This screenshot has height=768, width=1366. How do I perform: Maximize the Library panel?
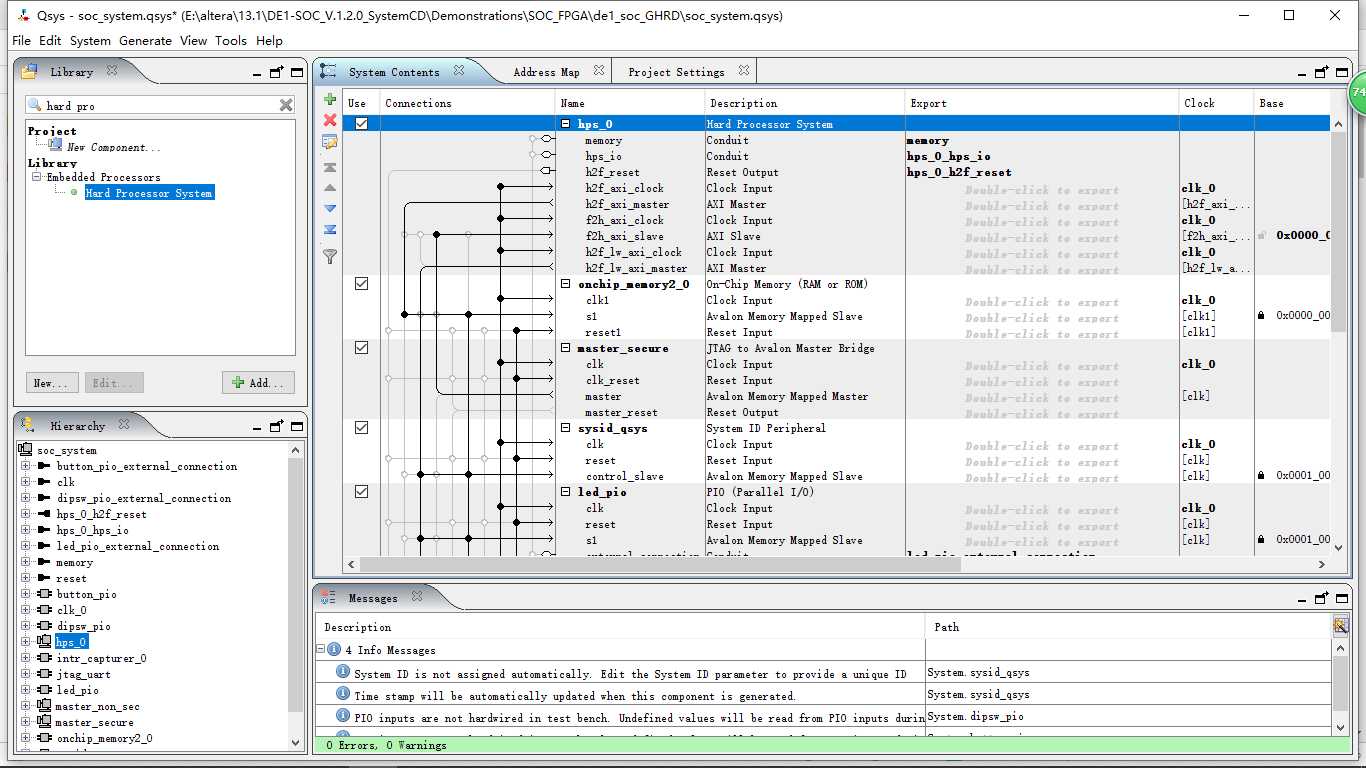297,72
